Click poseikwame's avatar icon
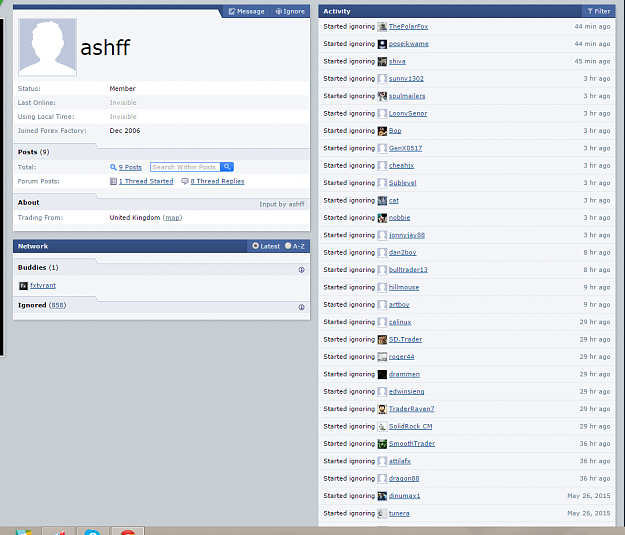The image size is (625, 535). (x=382, y=44)
